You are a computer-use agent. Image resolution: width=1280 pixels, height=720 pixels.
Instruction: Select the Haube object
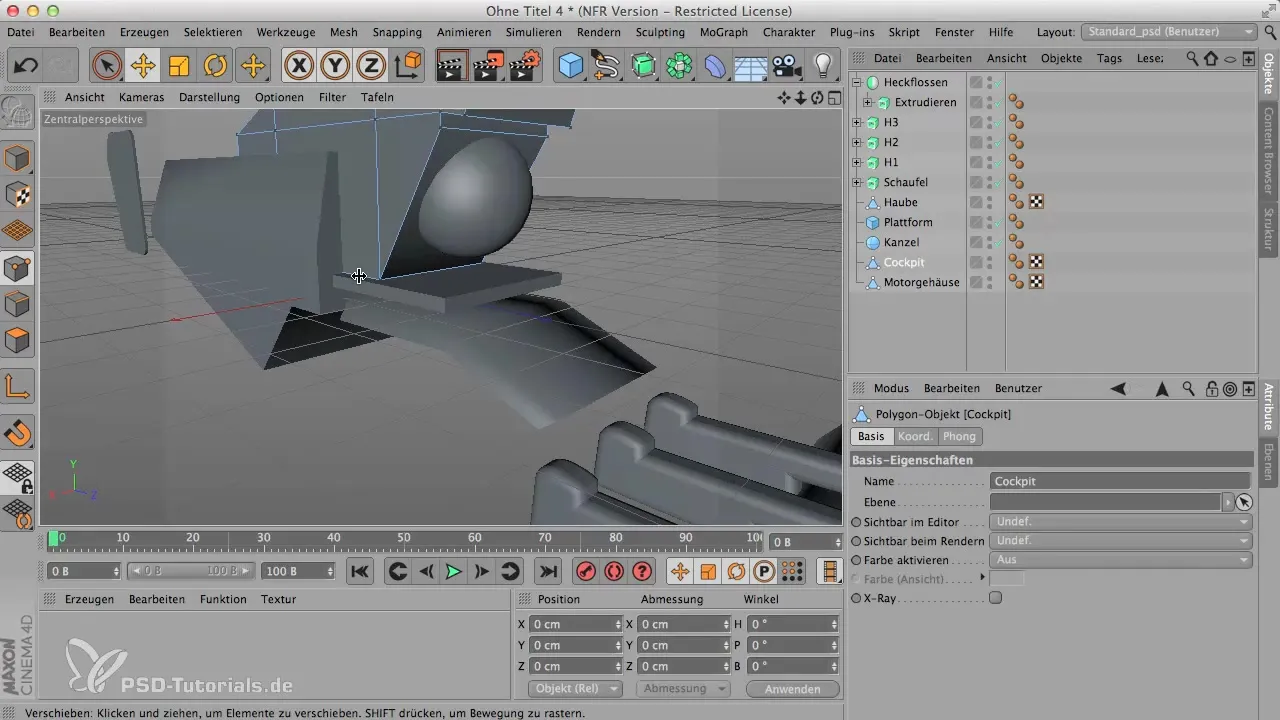[x=900, y=202]
